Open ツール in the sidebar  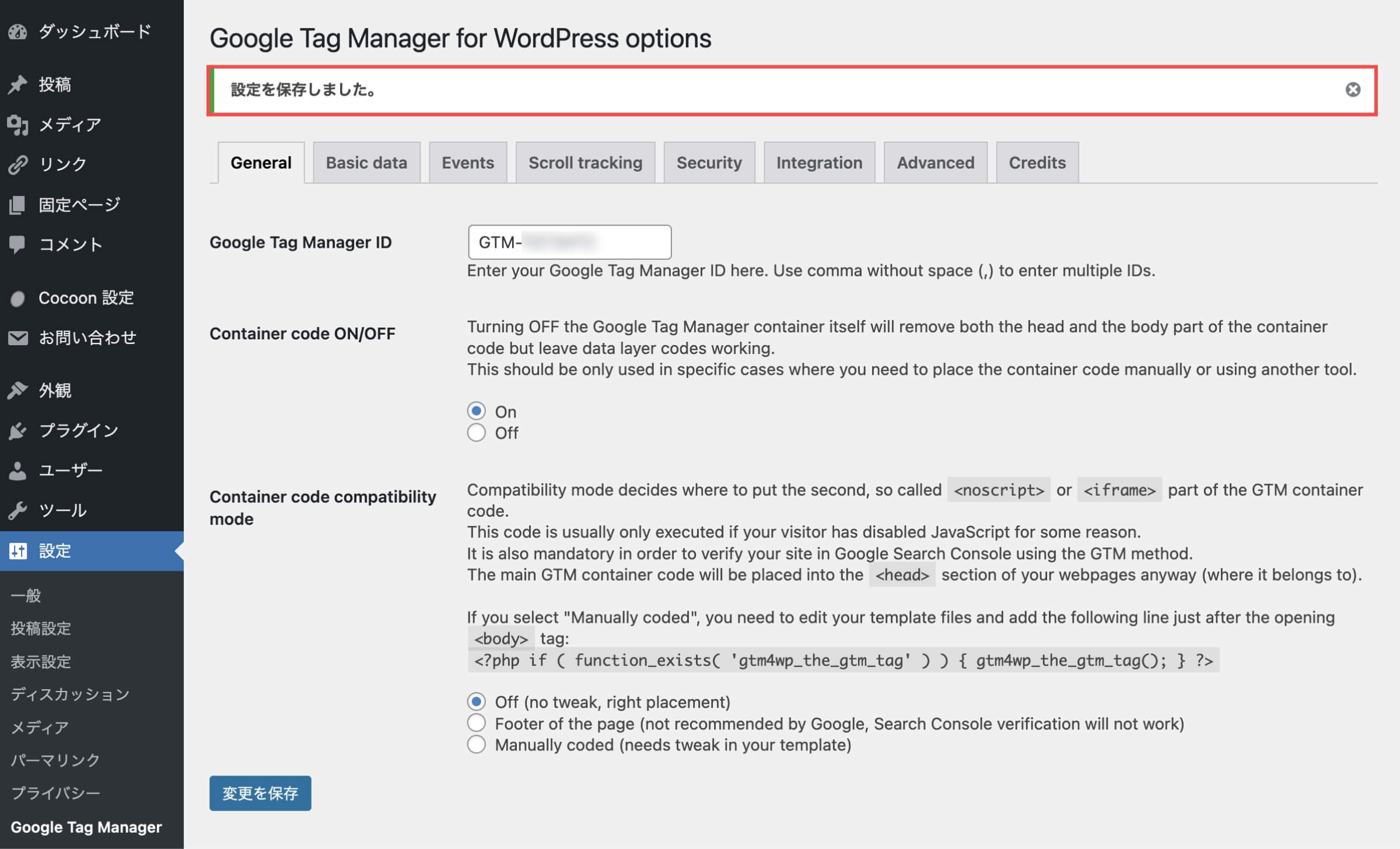click(x=92, y=511)
